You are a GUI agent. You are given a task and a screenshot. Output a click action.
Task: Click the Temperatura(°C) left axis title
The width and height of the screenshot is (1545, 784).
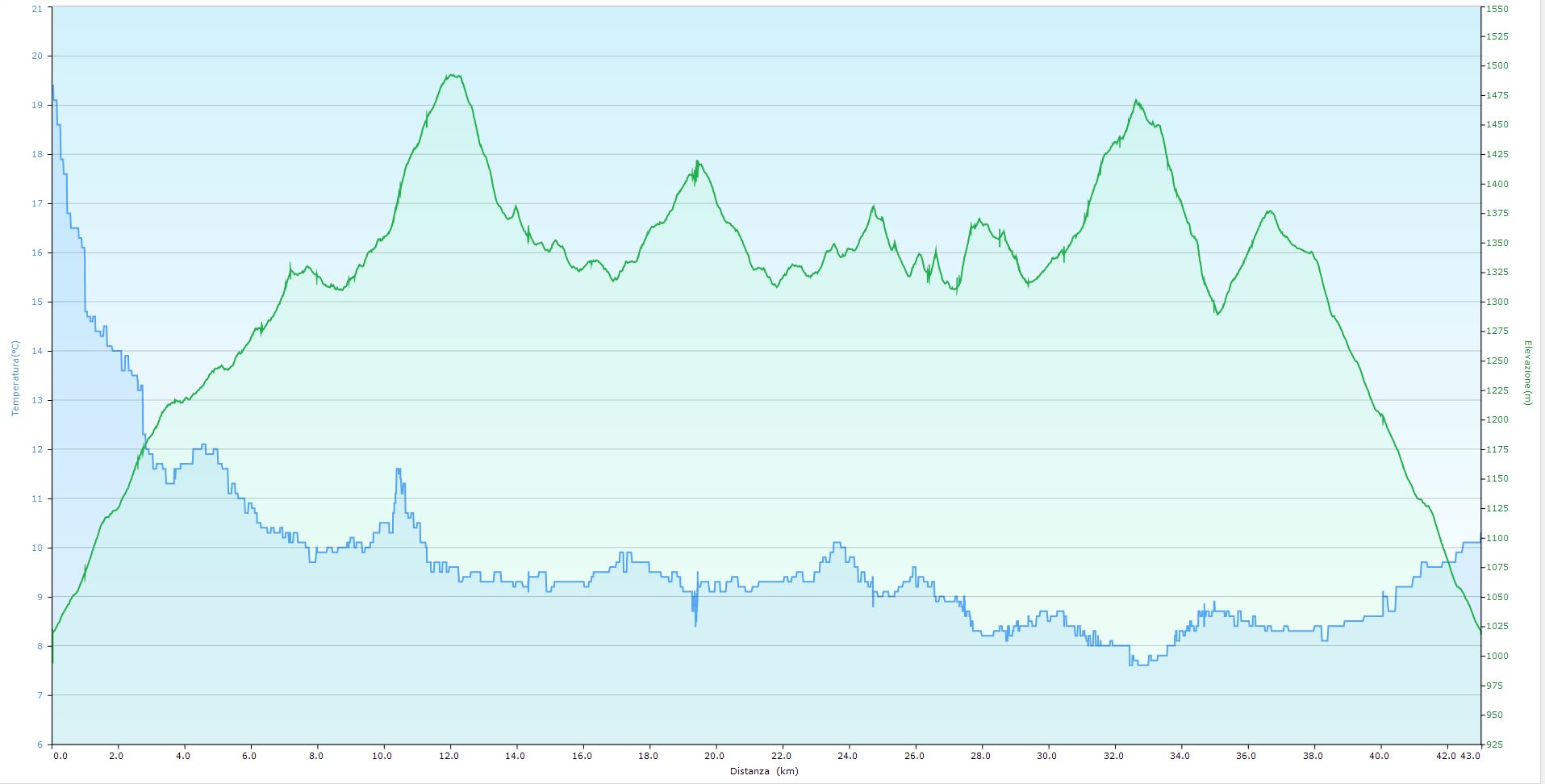point(15,377)
